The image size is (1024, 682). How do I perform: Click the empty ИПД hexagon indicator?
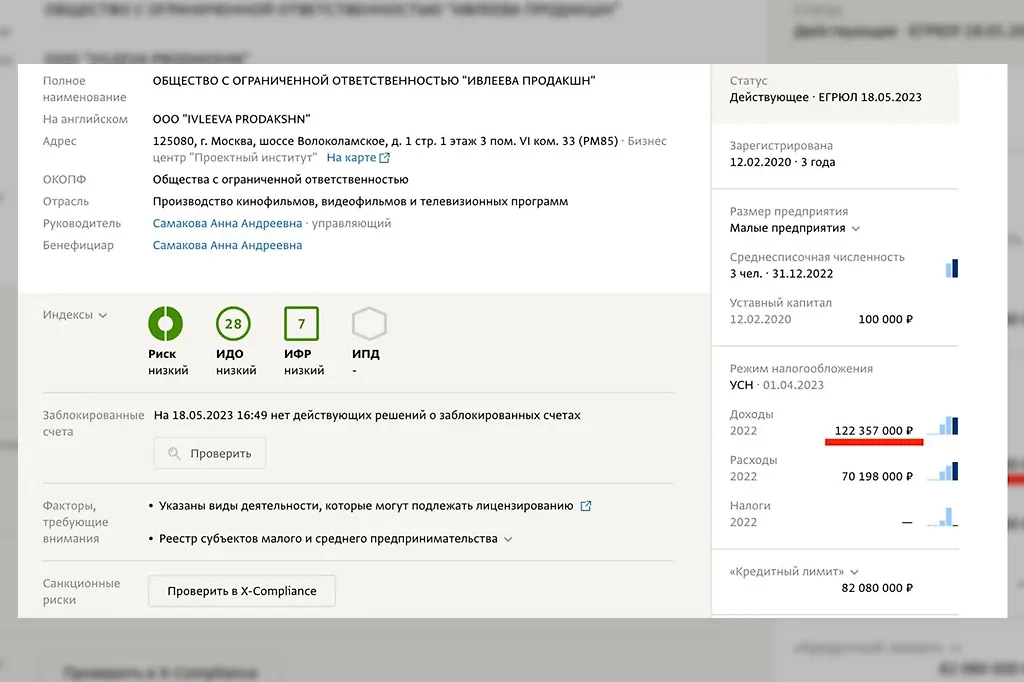click(x=368, y=325)
